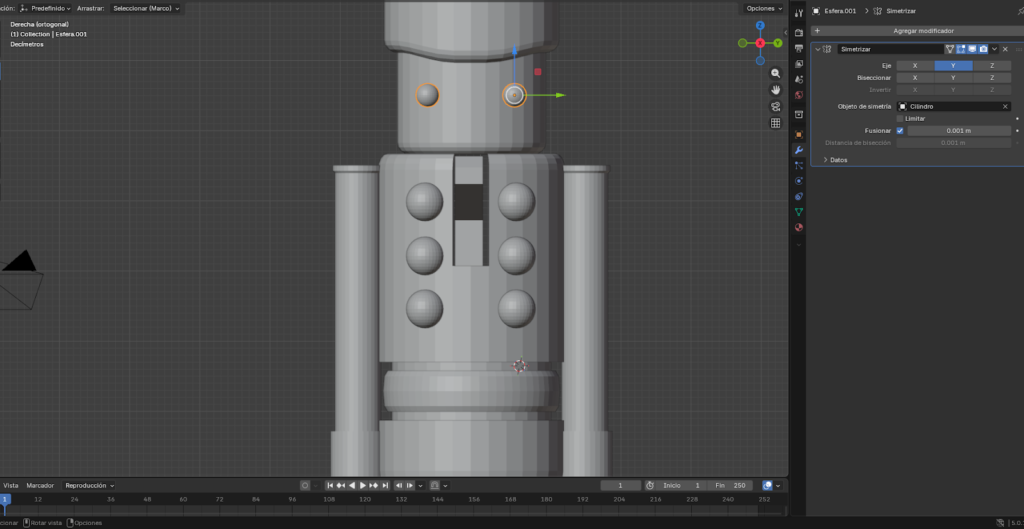Expand the Datos section

[x=836, y=159]
